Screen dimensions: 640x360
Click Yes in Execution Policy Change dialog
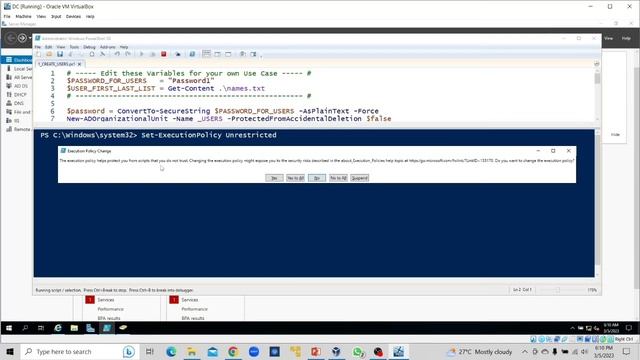point(274,178)
